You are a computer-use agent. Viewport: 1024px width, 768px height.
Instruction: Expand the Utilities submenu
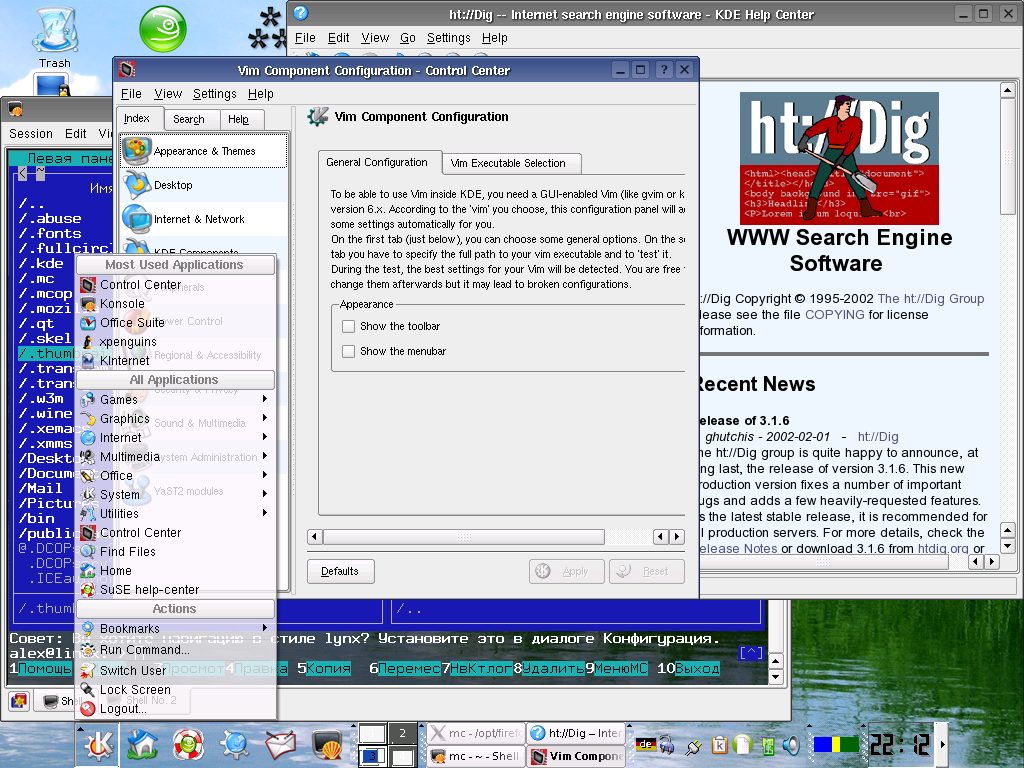pos(176,513)
